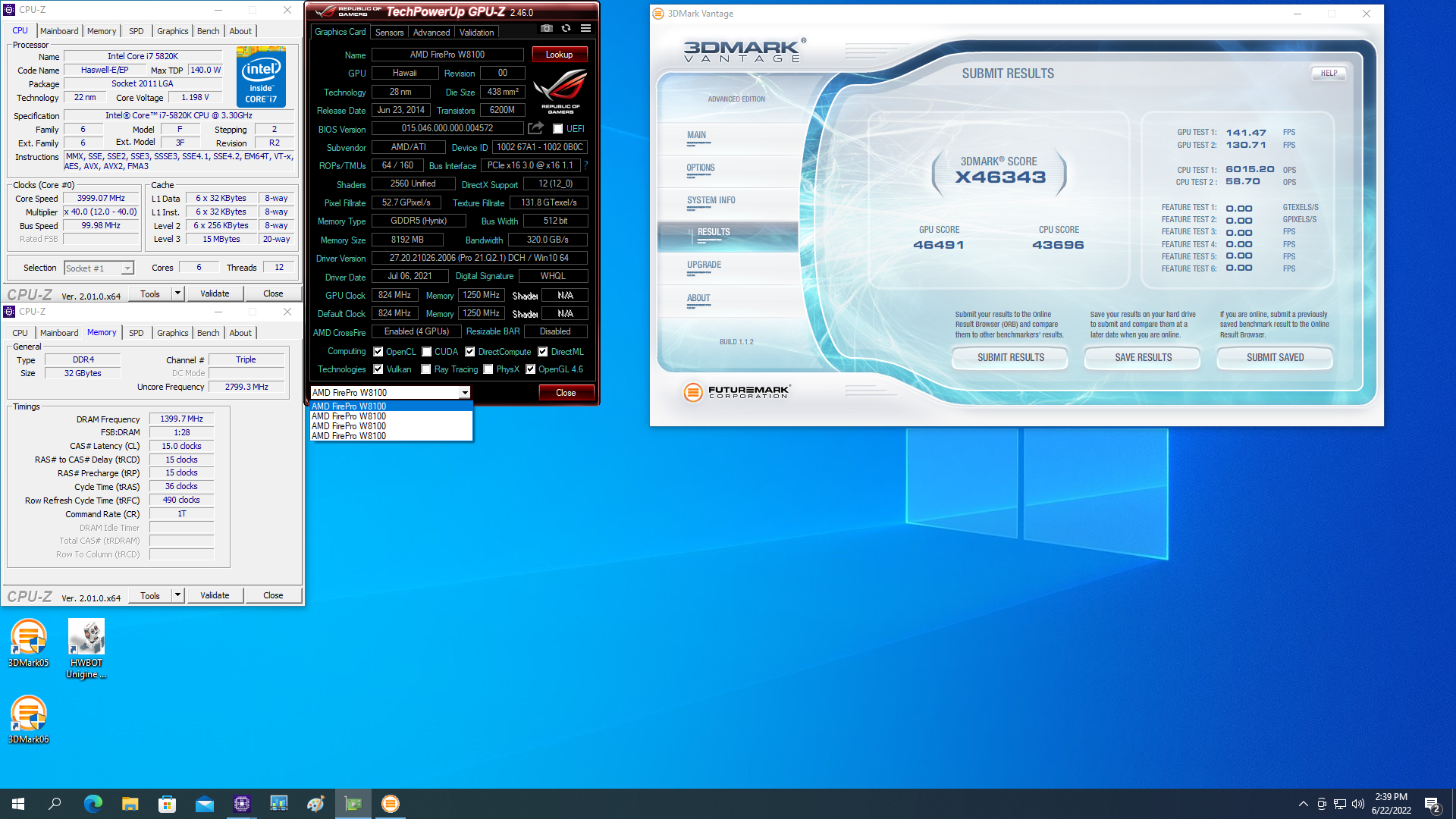Image resolution: width=1456 pixels, height=819 pixels.
Task: Toggle the CUDA checkbox
Action: tap(427, 352)
